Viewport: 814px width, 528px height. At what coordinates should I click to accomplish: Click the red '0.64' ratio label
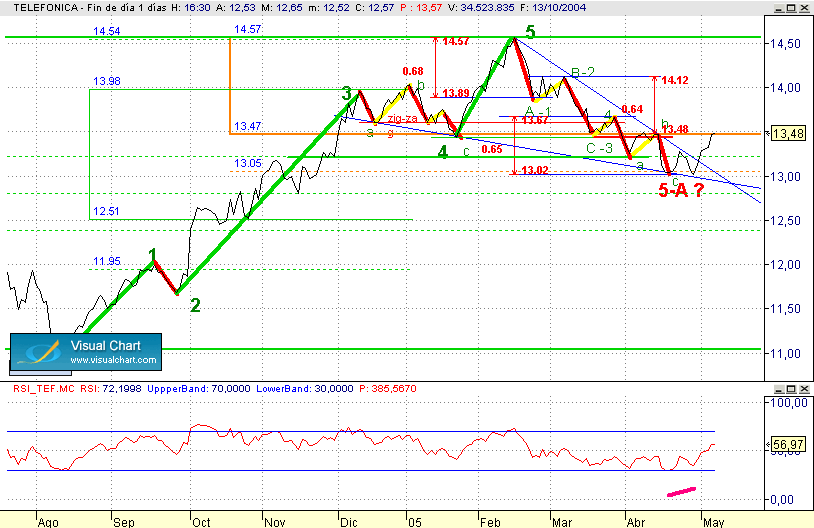point(632,109)
